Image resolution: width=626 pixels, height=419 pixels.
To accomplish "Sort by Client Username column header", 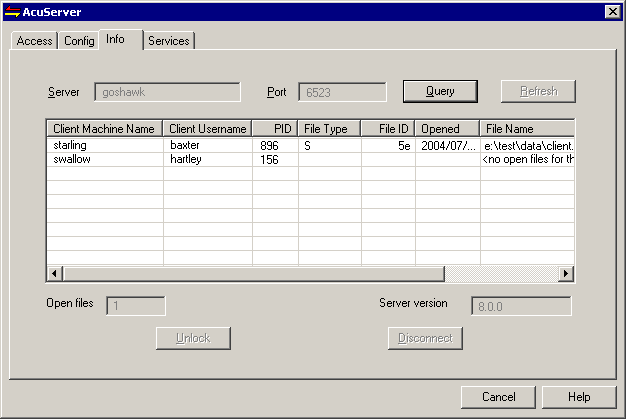I will (208, 129).
